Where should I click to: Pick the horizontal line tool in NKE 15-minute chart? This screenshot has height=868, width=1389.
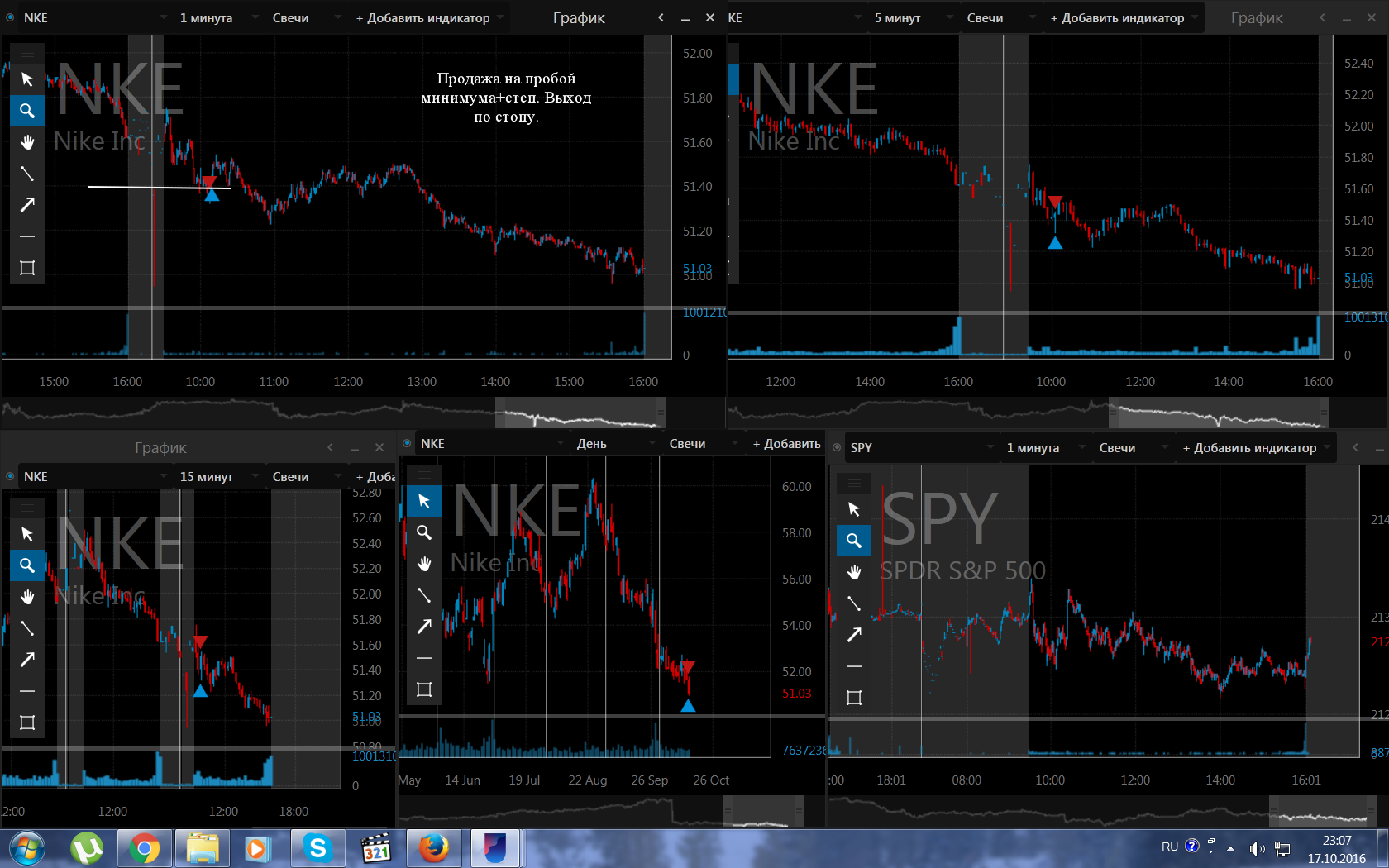point(27,691)
